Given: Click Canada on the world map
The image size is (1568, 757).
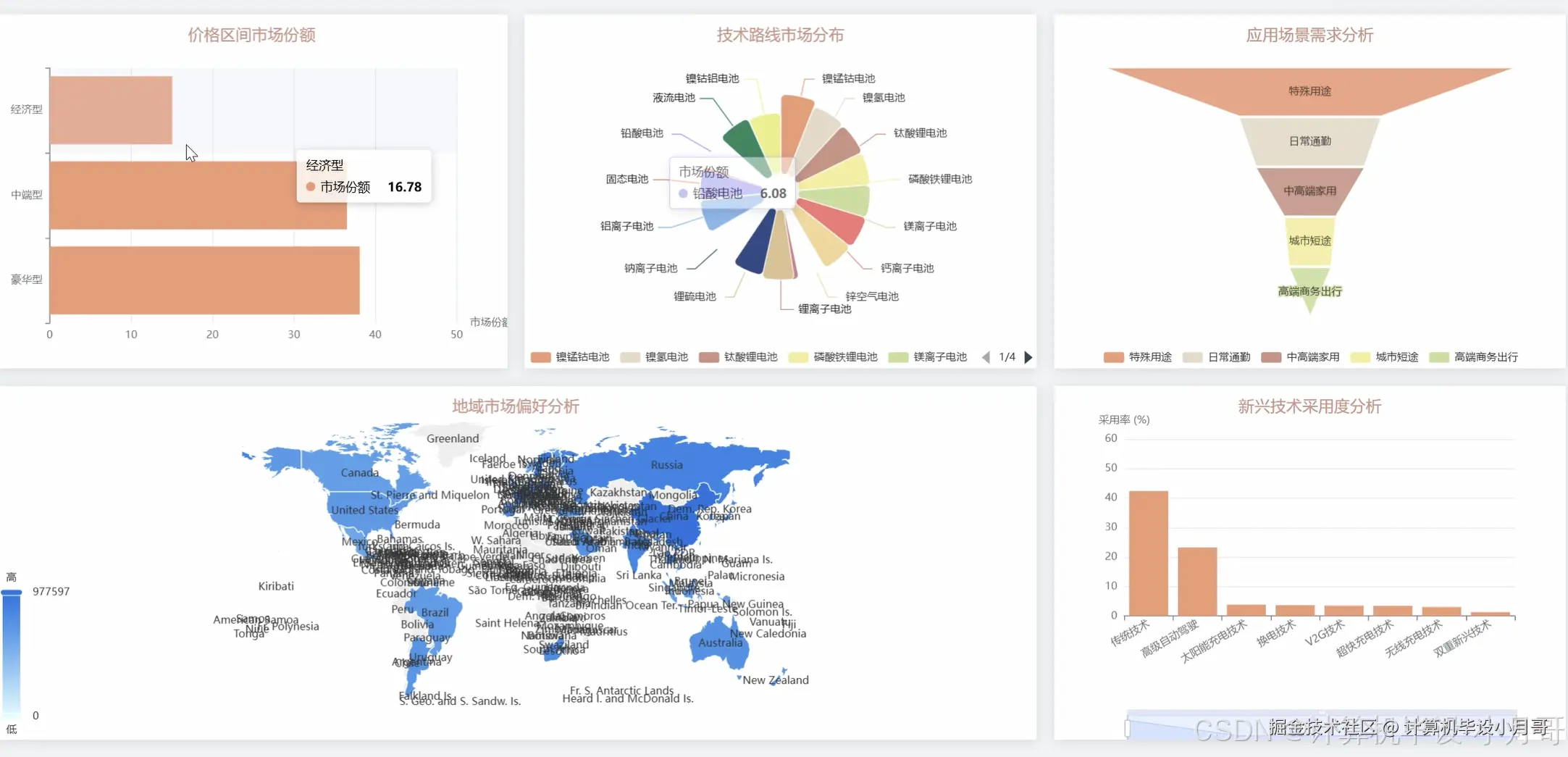Looking at the screenshot, I should point(359,473).
